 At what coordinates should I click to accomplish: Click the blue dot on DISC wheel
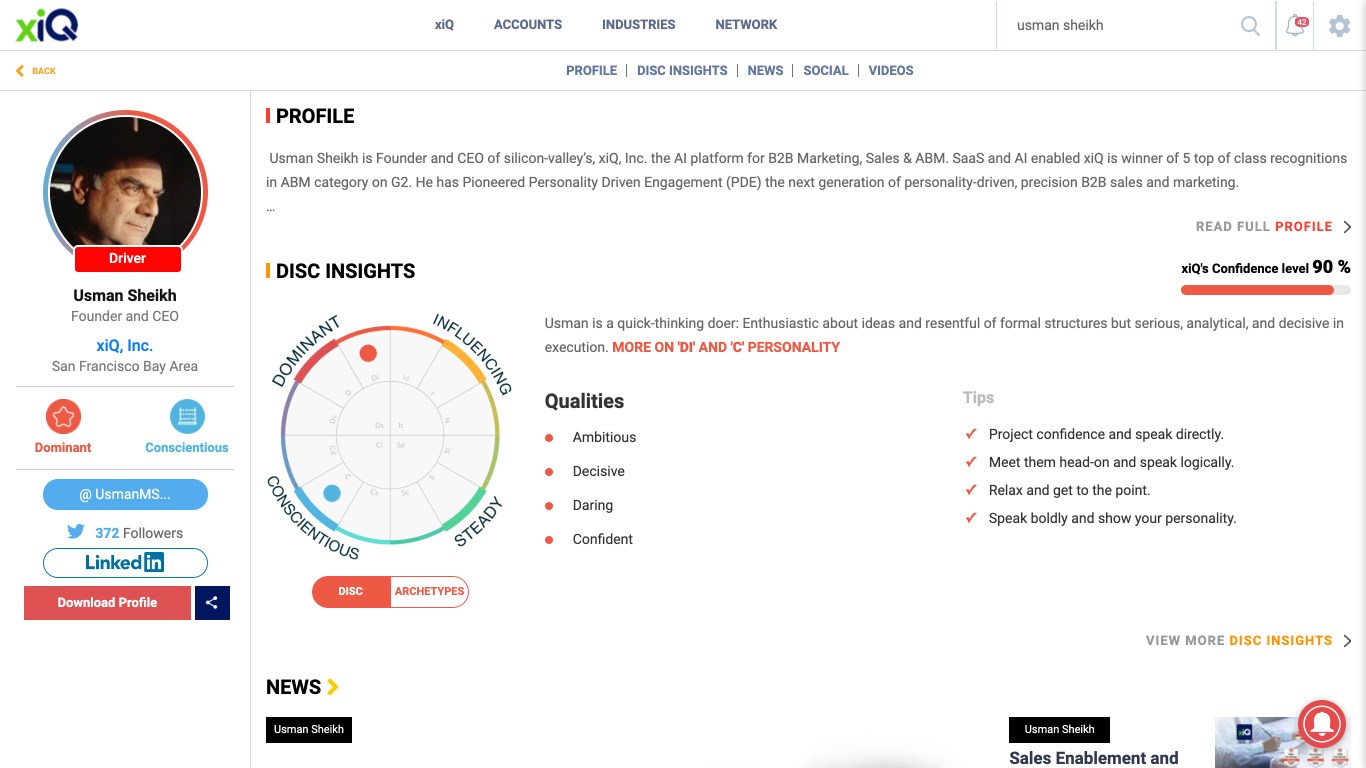click(332, 493)
